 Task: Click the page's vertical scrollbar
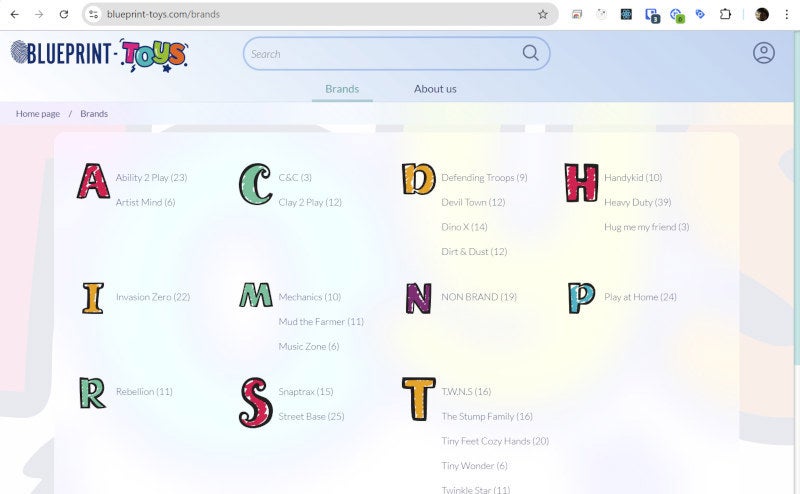796,262
